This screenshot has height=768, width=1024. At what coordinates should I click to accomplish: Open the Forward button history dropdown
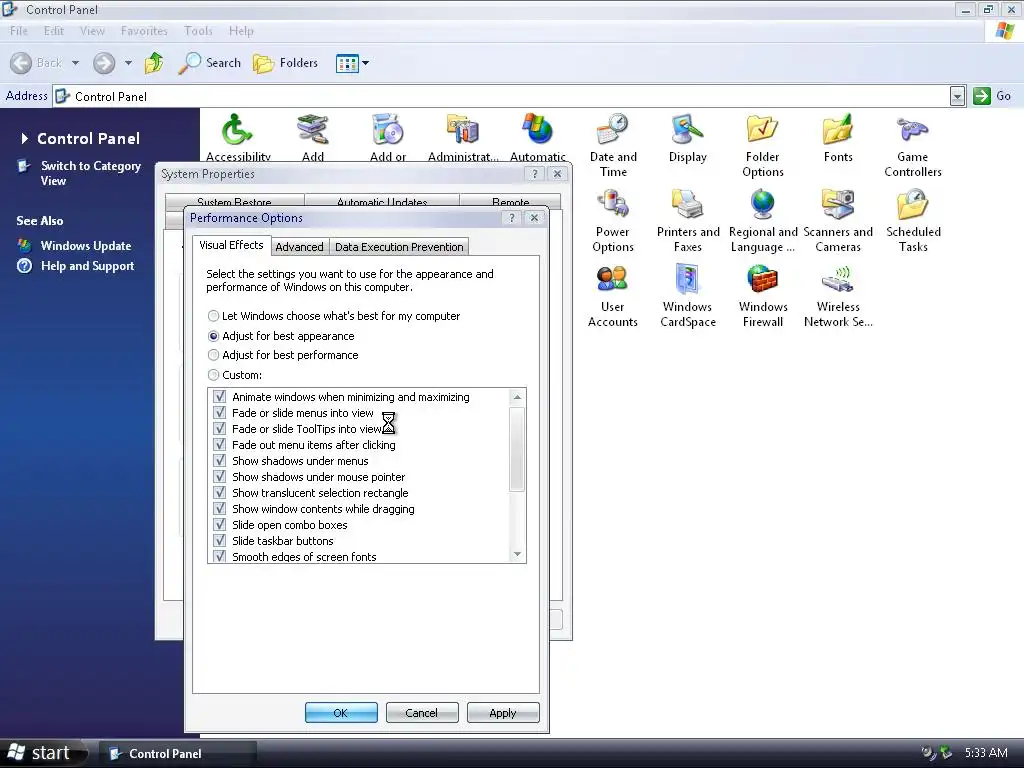click(128, 63)
